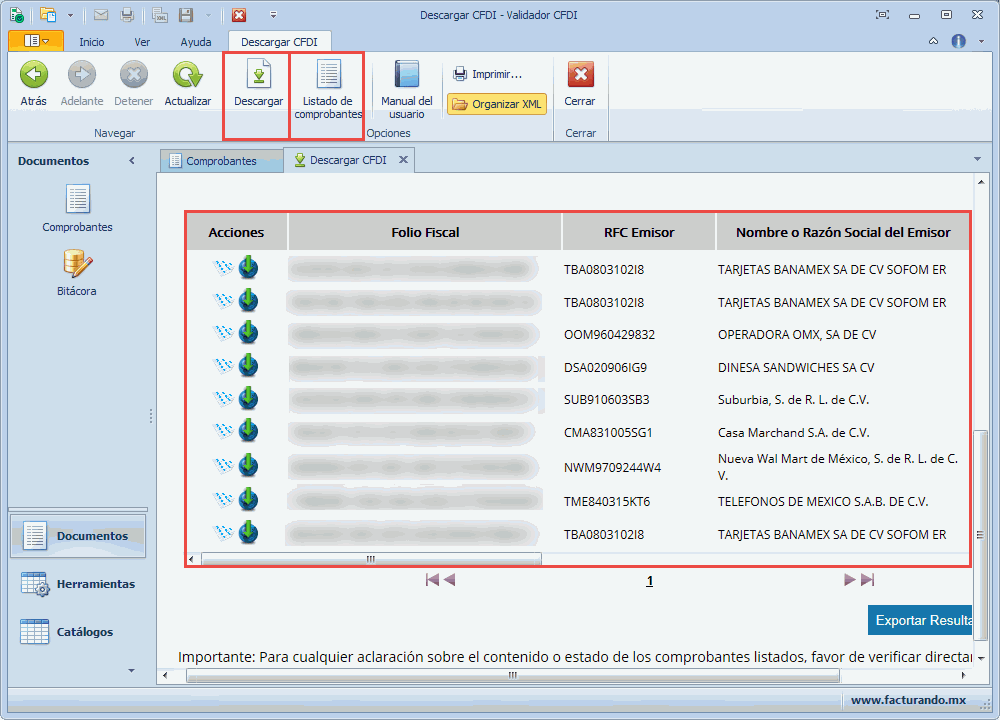Open the Ayuda ribbon tab
Viewport: 1000px width, 720px height.
click(195, 42)
